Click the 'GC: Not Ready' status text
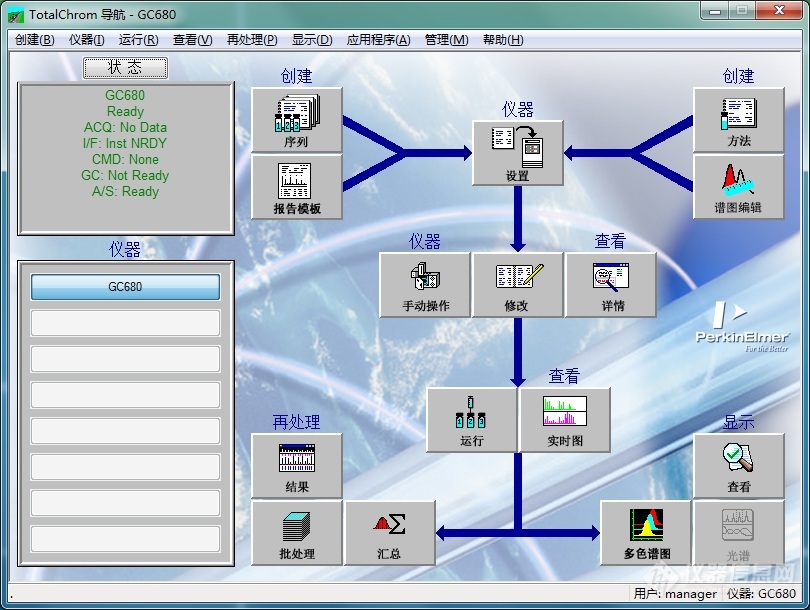This screenshot has height=610, width=810. (125, 176)
